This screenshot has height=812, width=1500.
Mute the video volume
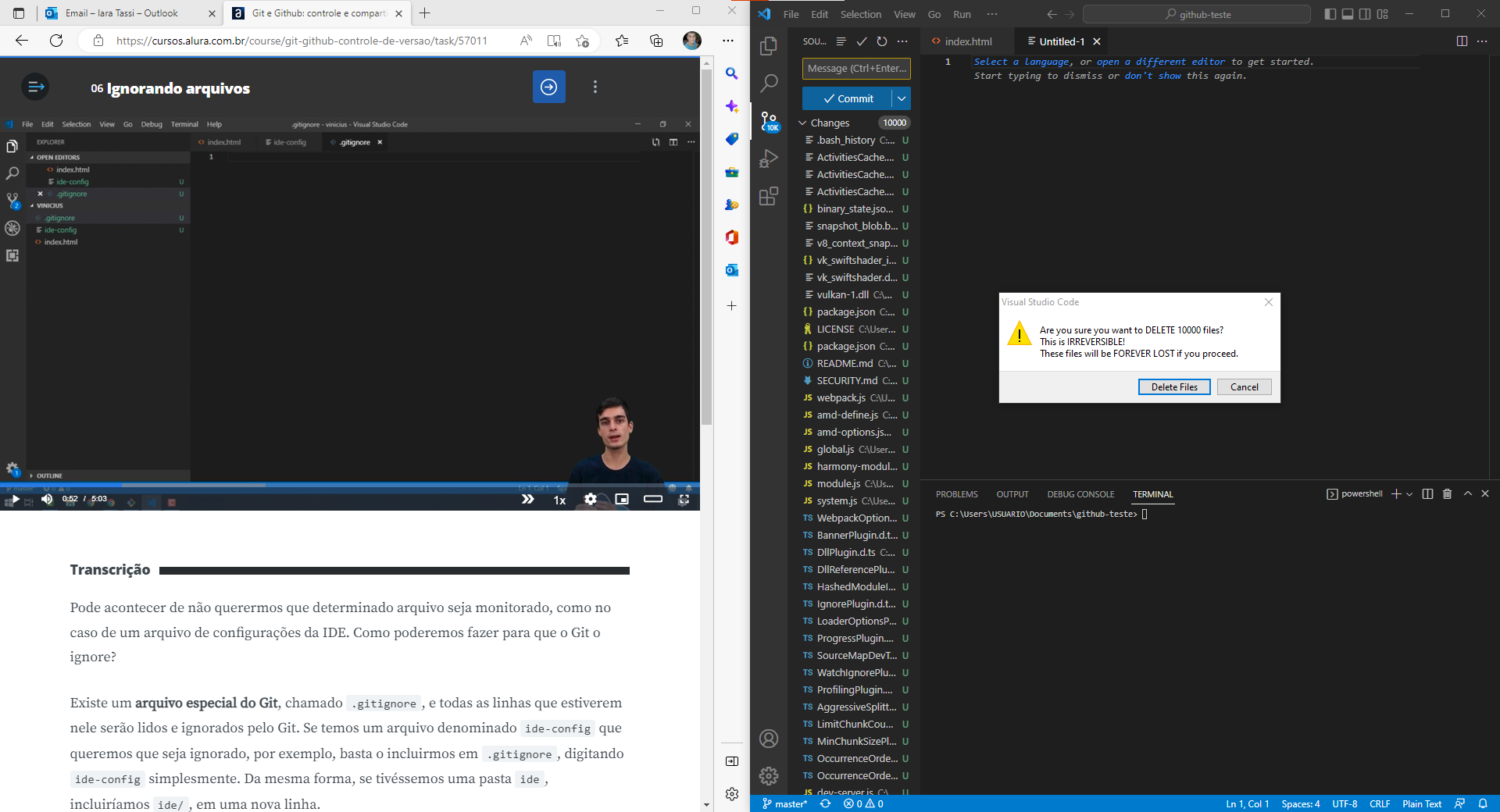47,499
